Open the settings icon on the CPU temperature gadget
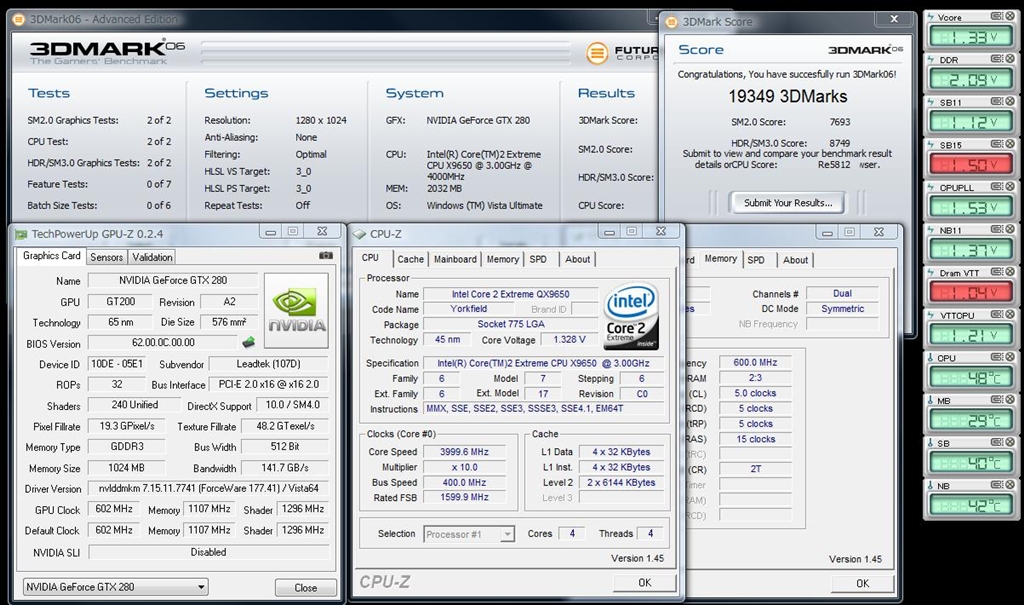This screenshot has height=605, width=1024. (997, 357)
